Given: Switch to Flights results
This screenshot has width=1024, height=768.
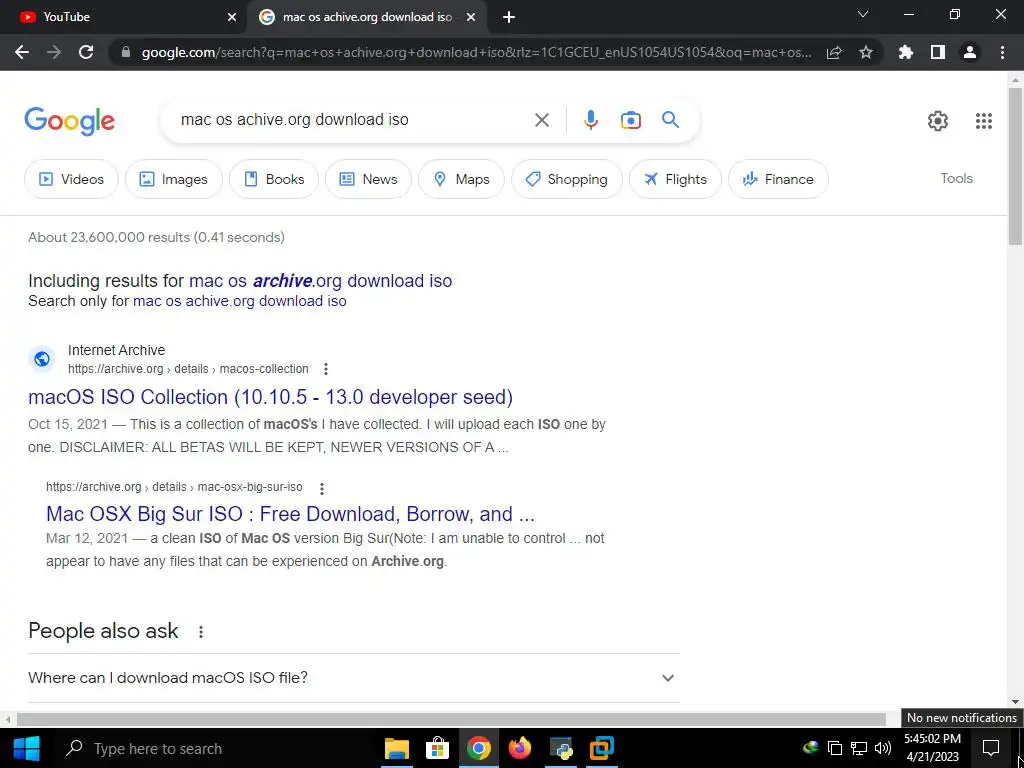Looking at the screenshot, I should (x=675, y=179).
